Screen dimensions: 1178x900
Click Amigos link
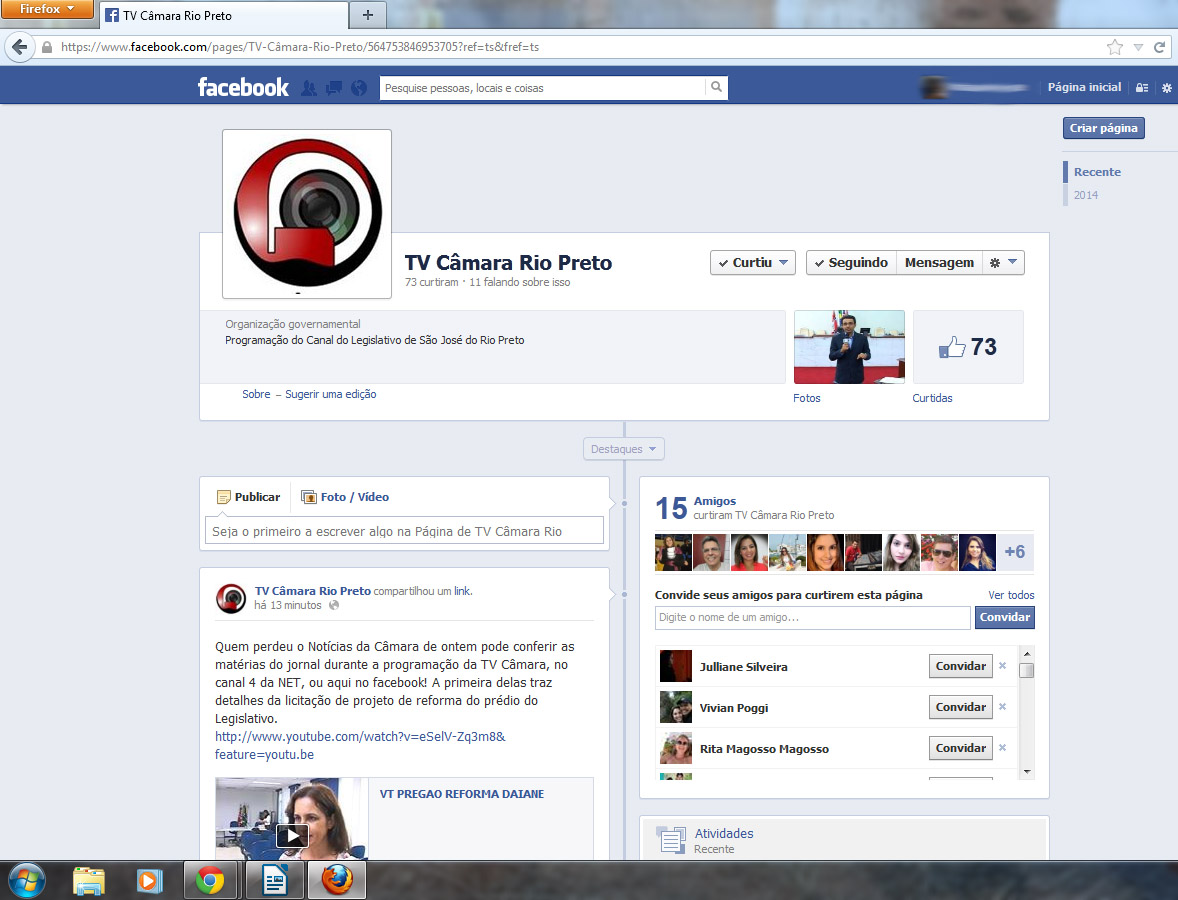pyautogui.click(x=714, y=501)
